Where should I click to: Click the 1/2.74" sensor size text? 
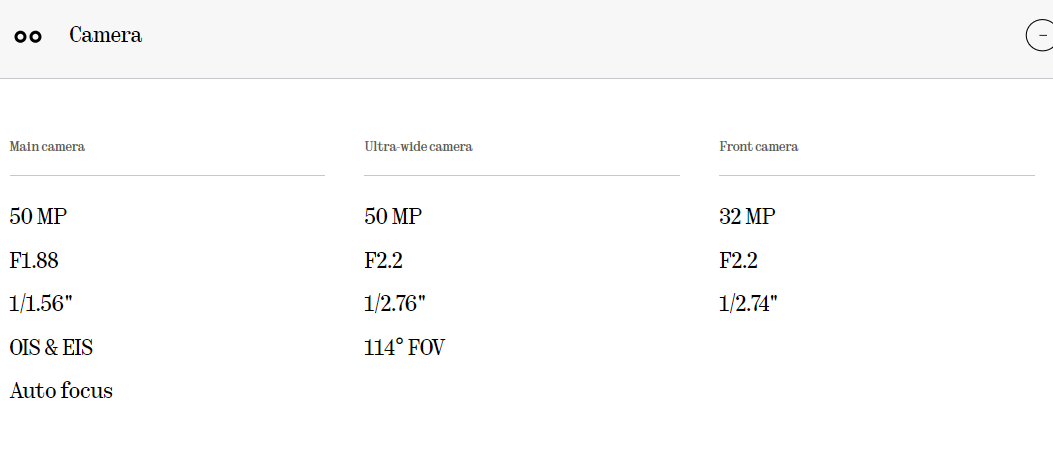pyautogui.click(x=748, y=304)
